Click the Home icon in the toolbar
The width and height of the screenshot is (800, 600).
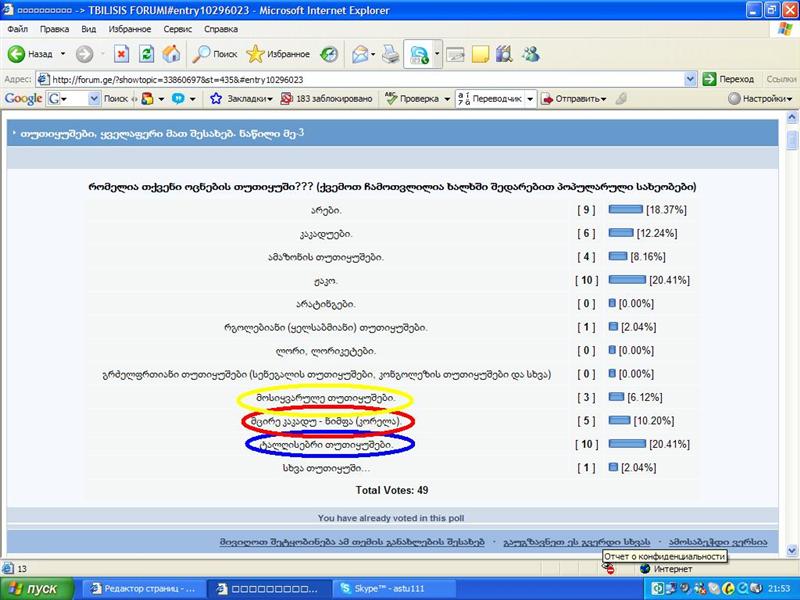[171, 55]
